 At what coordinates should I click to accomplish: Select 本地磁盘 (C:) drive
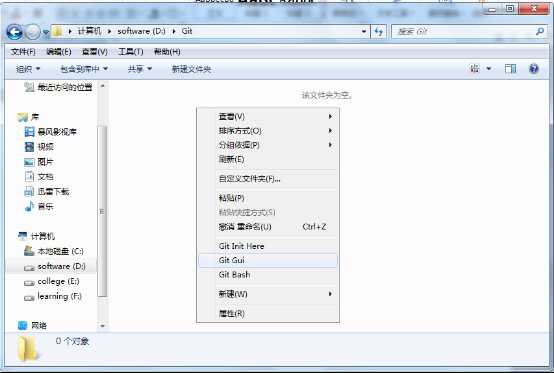(54, 251)
